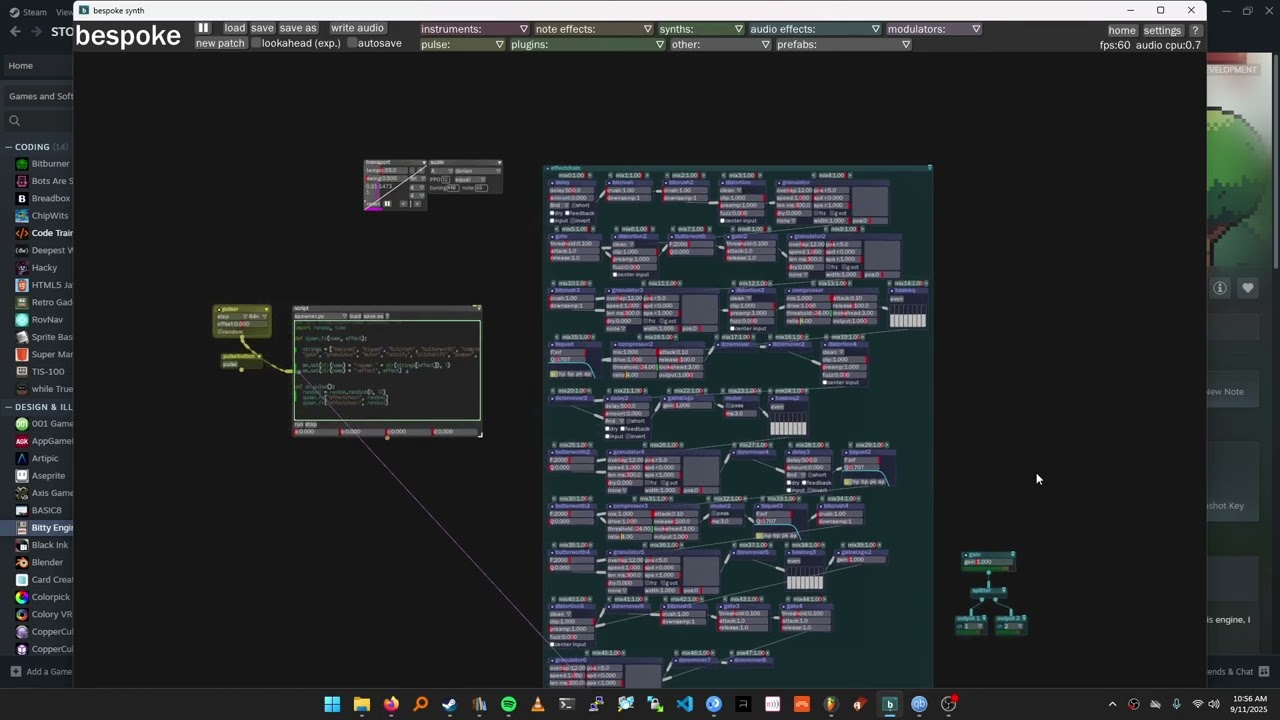The height and width of the screenshot is (720, 1280).
Task: Launch Spotify from the taskbar
Action: tap(508, 705)
